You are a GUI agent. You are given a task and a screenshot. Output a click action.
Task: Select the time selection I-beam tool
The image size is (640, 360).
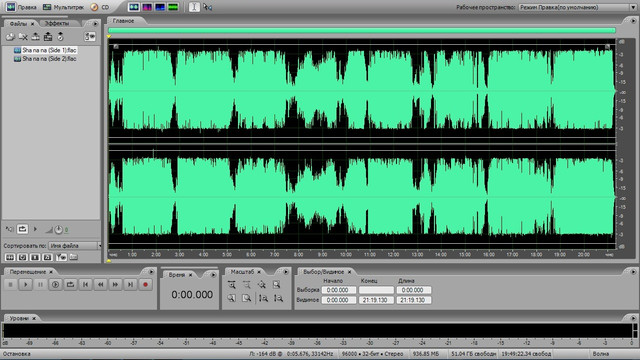pos(194,7)
